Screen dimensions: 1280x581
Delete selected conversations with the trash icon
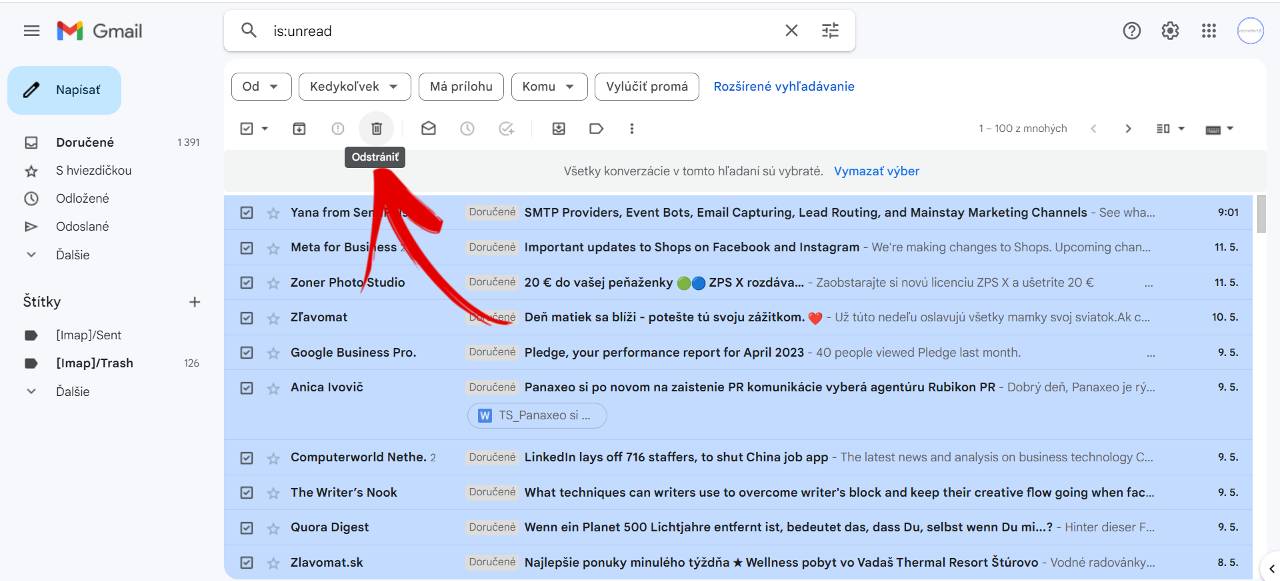pos(377,128)
